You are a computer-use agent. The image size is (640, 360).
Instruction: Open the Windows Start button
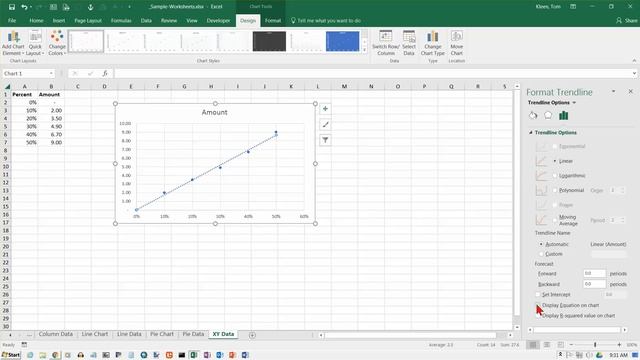click(x=11, y=355)
